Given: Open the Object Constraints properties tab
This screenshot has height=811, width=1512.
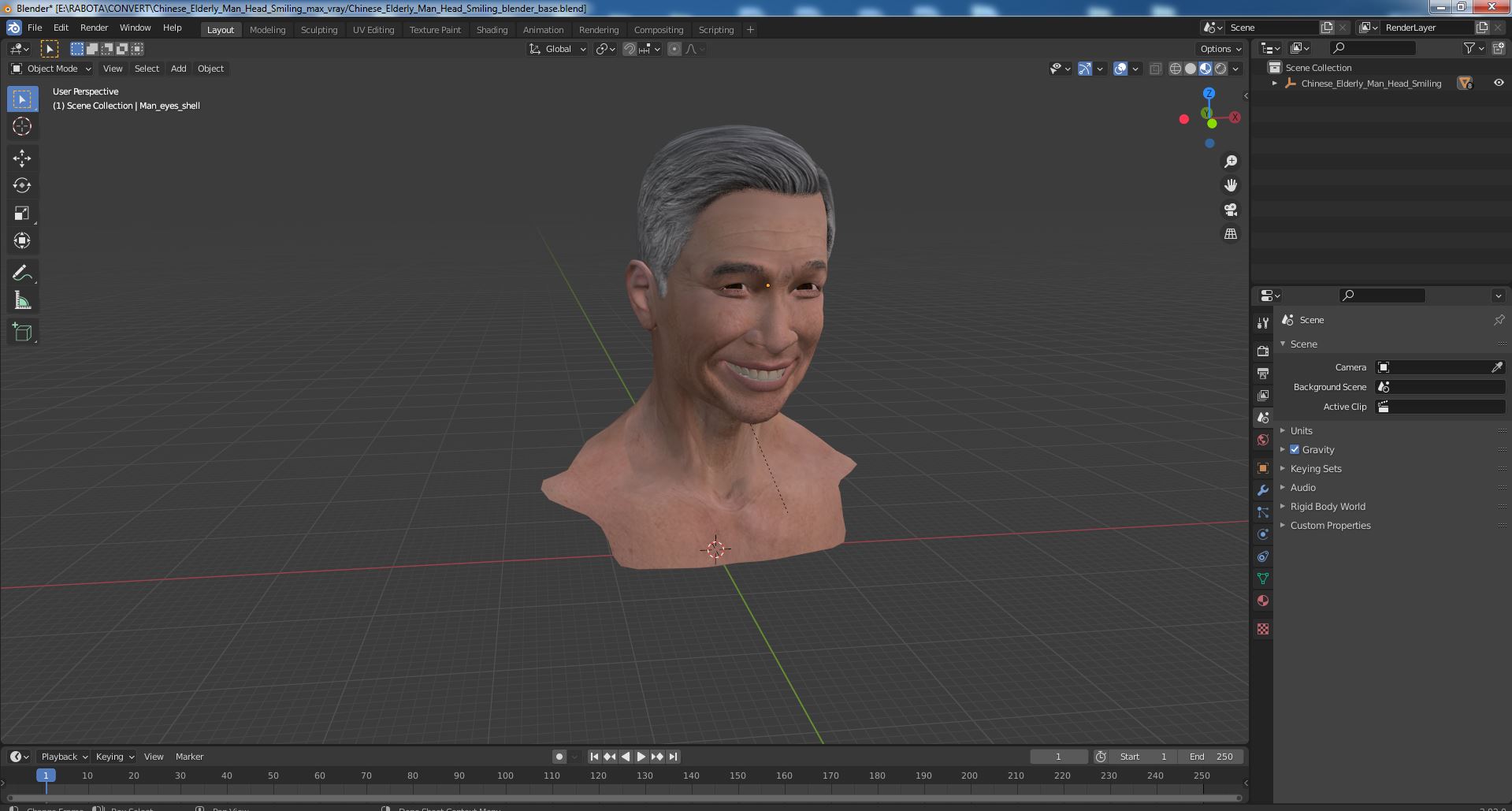Looking at the screenshot, I should 1263,556.
